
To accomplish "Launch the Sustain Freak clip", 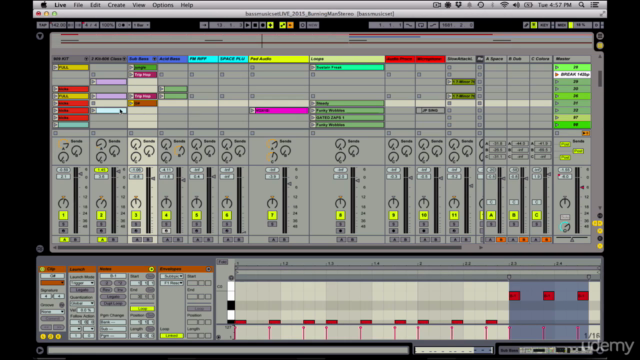I will [313, 67].
